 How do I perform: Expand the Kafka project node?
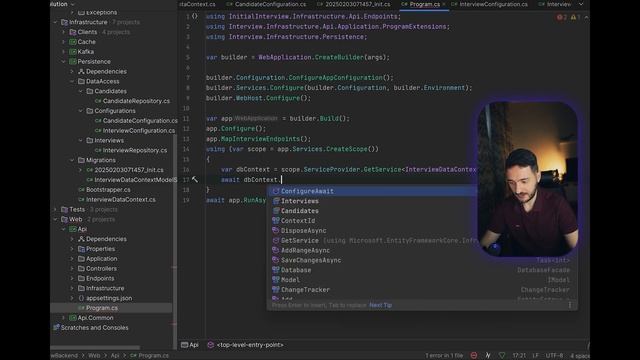pyautogui.click(x=64, y=51)
